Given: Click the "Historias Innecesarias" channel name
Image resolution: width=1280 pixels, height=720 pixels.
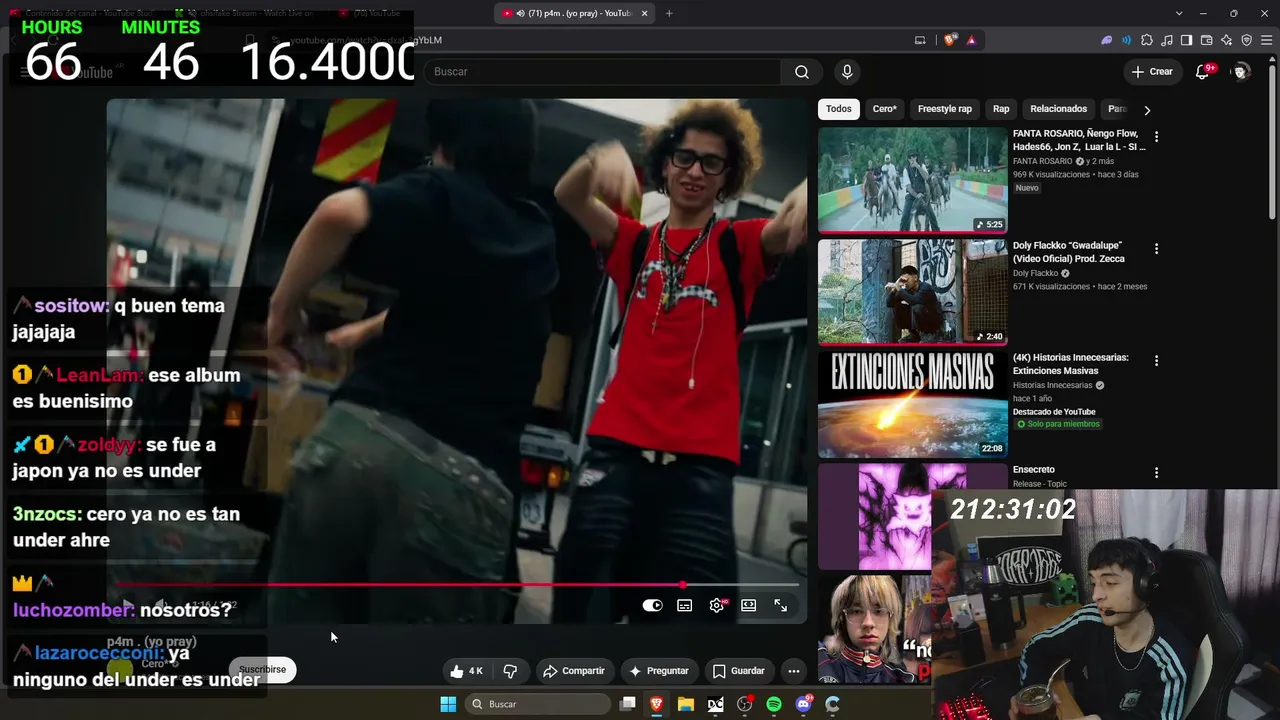Looking at the screenshot, I should (x=1053, y=385).
